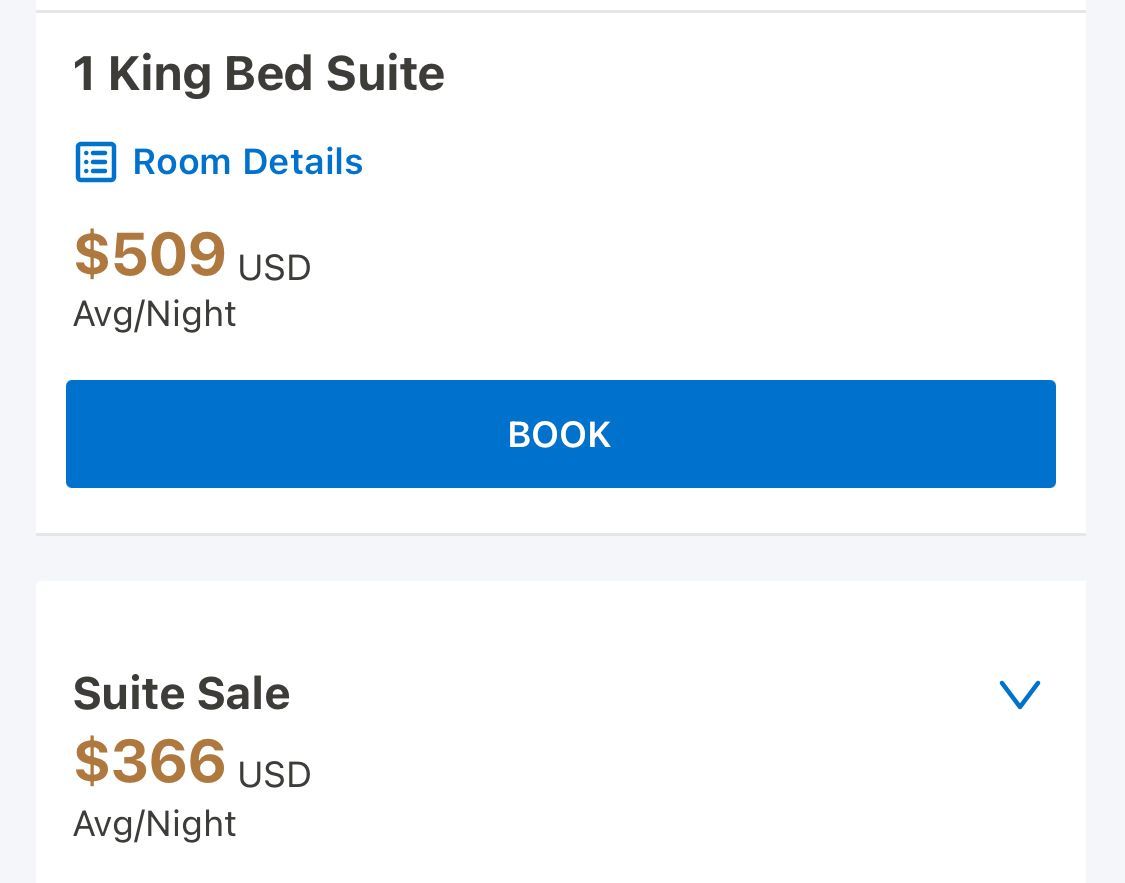Image resolution: width=1125 pixels, height=883 pixels.
Task: Select the Suite Sale rate heading
Action: point(182,694)
